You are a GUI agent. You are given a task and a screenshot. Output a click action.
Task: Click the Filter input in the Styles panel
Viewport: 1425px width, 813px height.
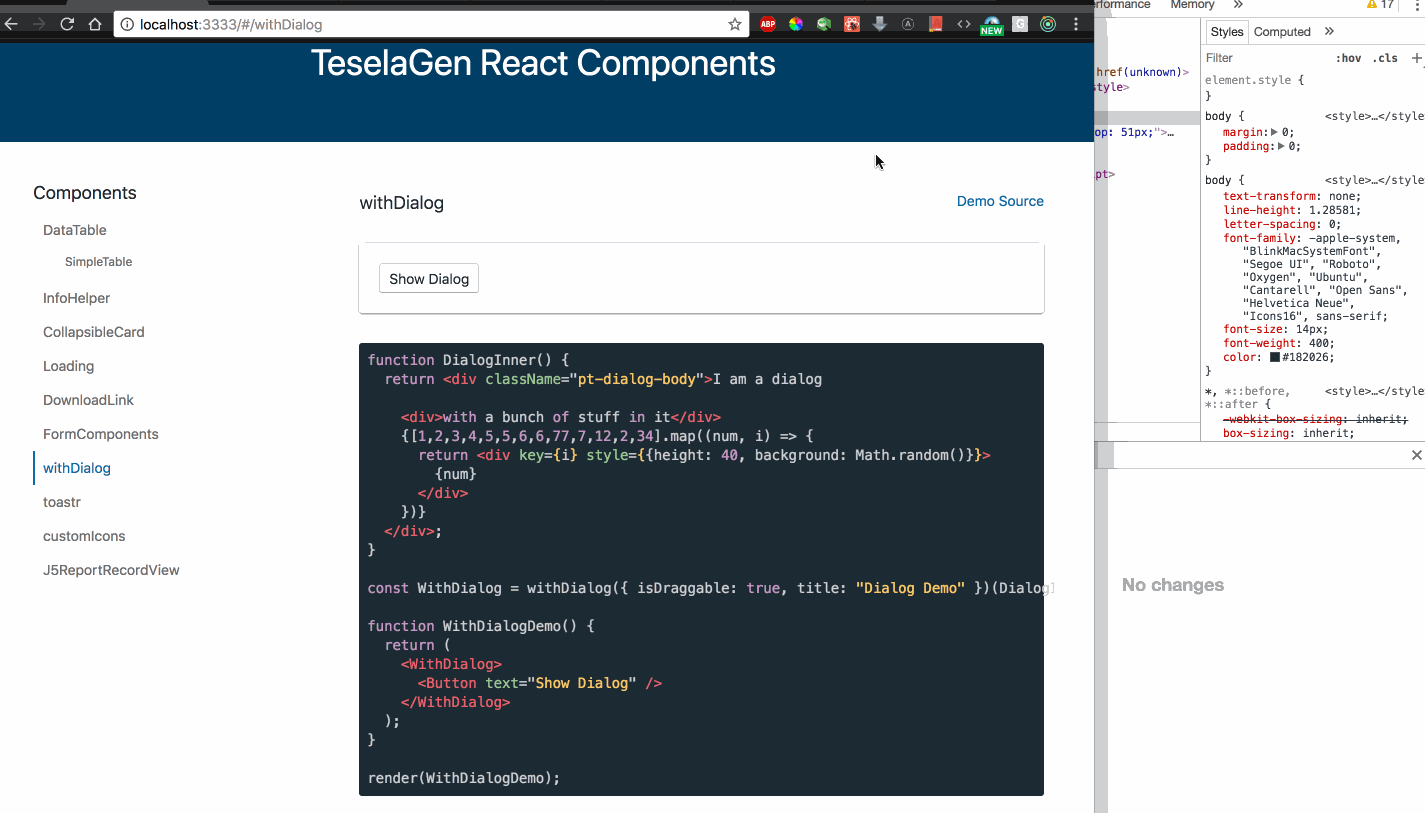1240,58
